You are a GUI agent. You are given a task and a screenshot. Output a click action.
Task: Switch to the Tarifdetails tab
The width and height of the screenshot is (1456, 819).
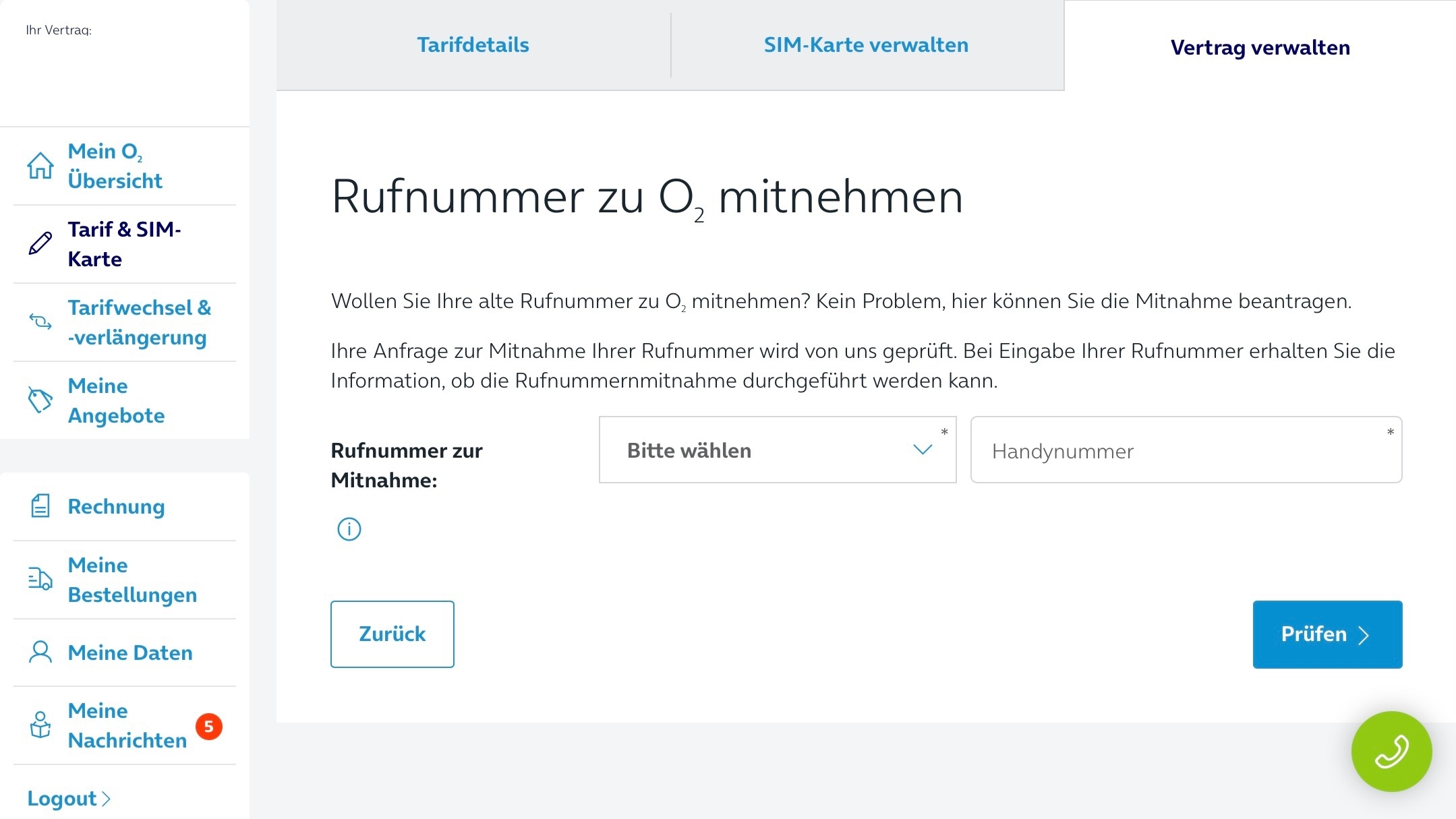pyautogui.click(x=473, y=45)
